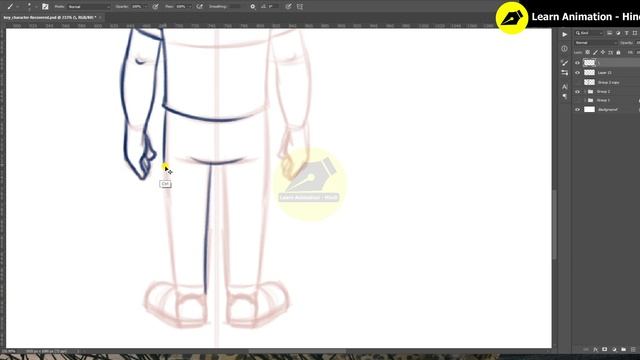640x360 pixels.
Task: Add a layer mask
Action: [605, 350]
